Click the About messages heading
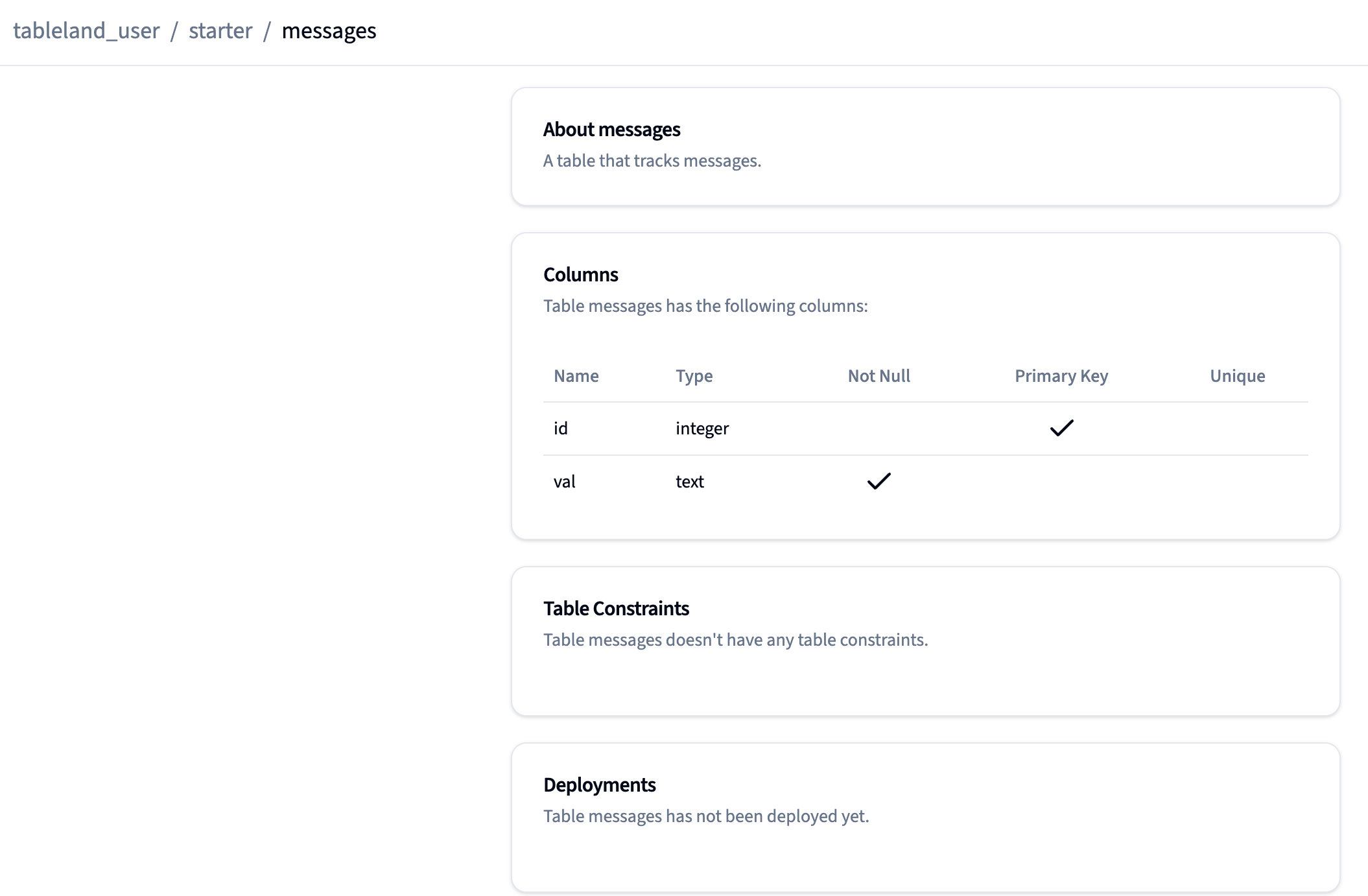This screenshot has height=896, width=1368. pos(611,130)
